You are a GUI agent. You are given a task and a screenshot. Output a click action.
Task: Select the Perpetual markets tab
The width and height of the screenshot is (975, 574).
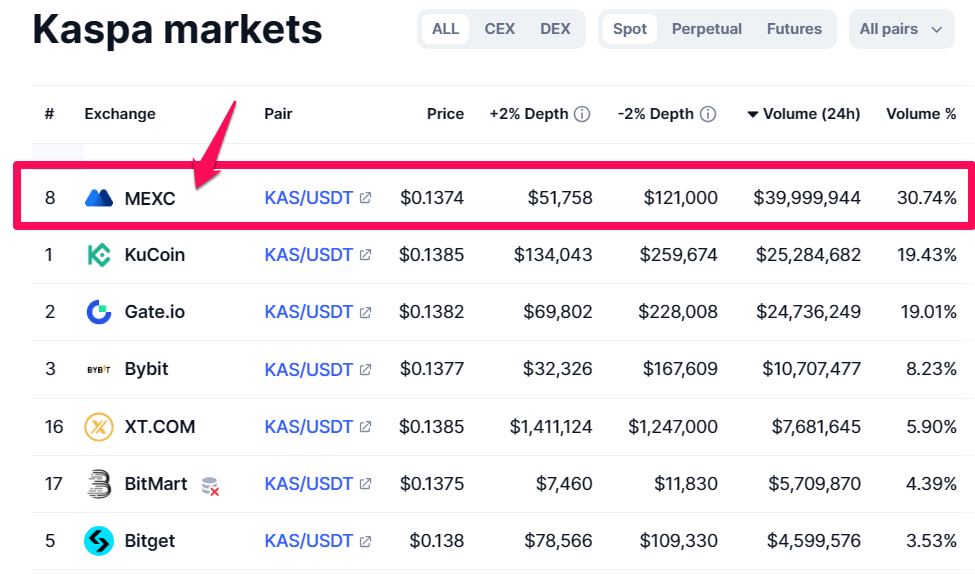coord(706,29)
